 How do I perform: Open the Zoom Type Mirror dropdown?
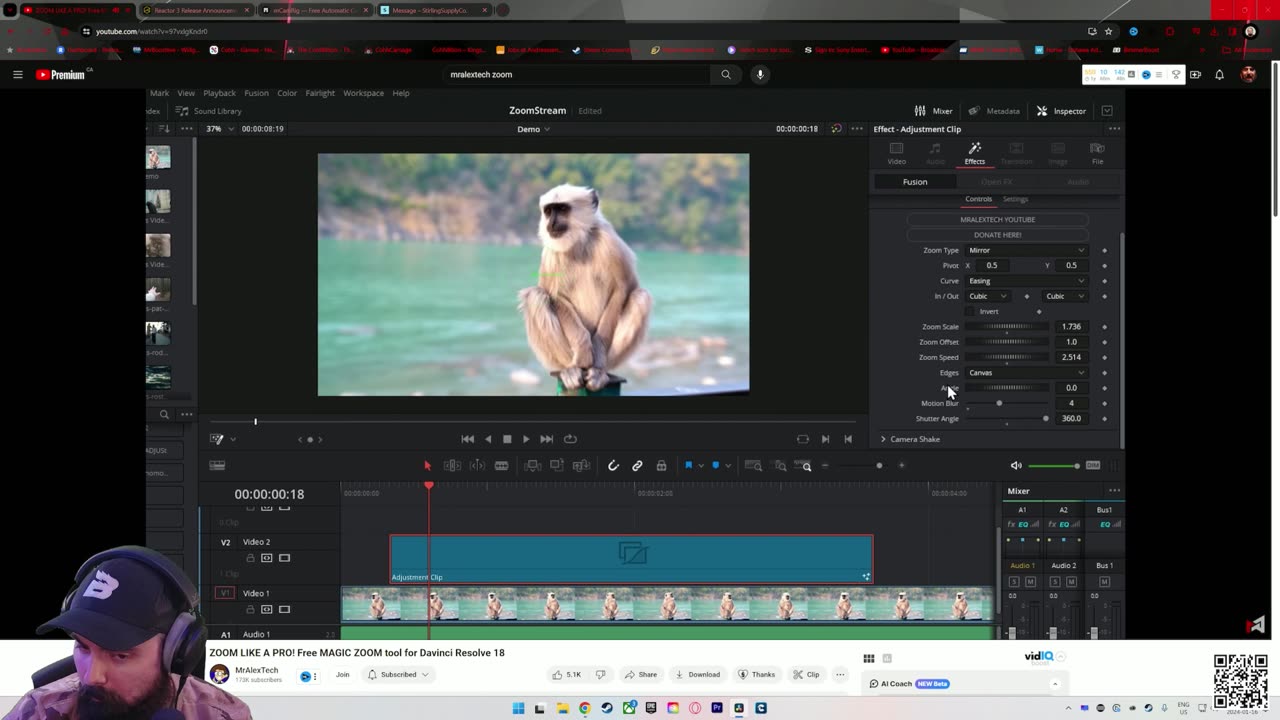pos(1026,250)
